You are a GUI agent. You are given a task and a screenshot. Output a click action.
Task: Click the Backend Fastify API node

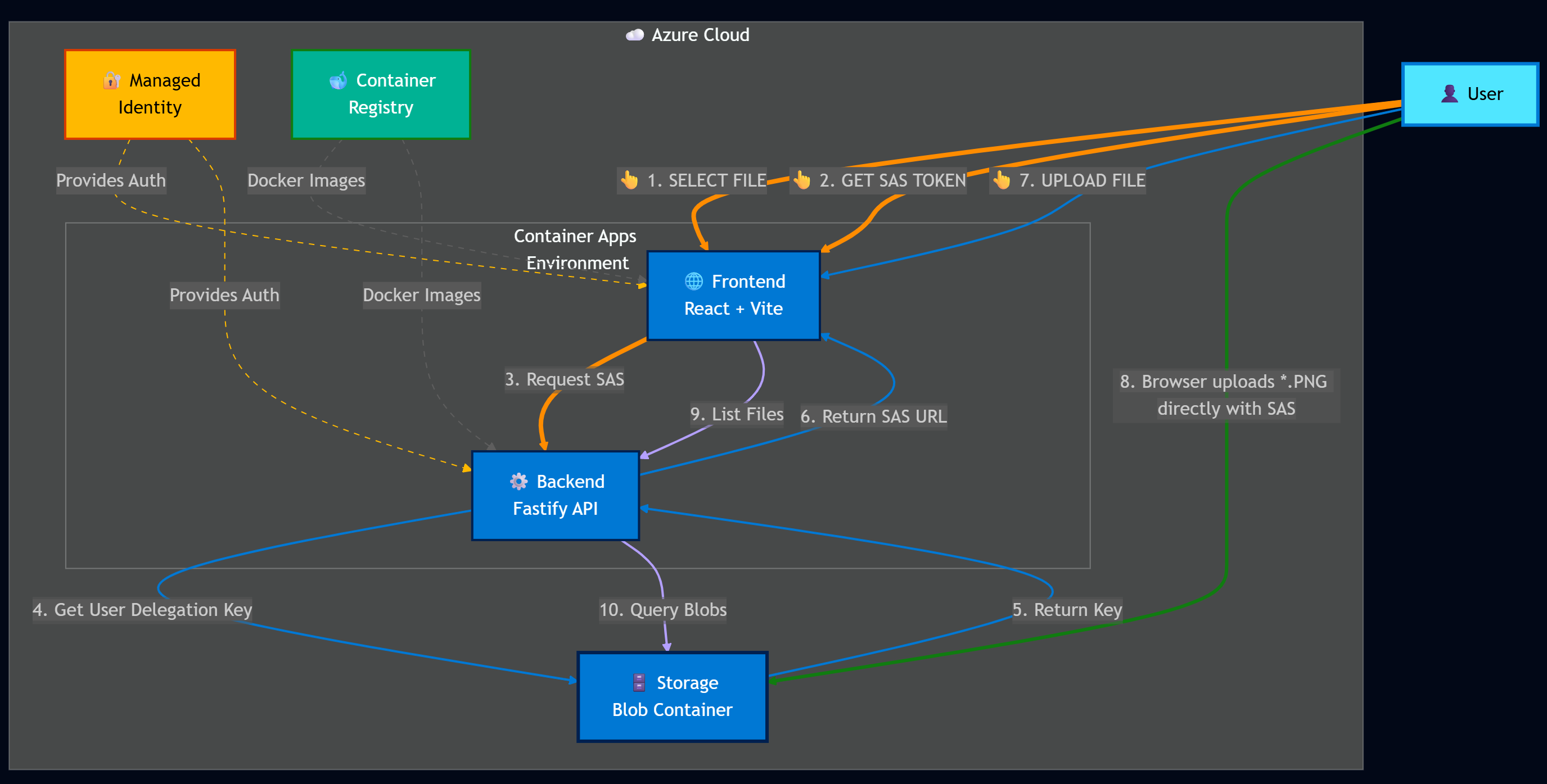click(x=556, y=496)
